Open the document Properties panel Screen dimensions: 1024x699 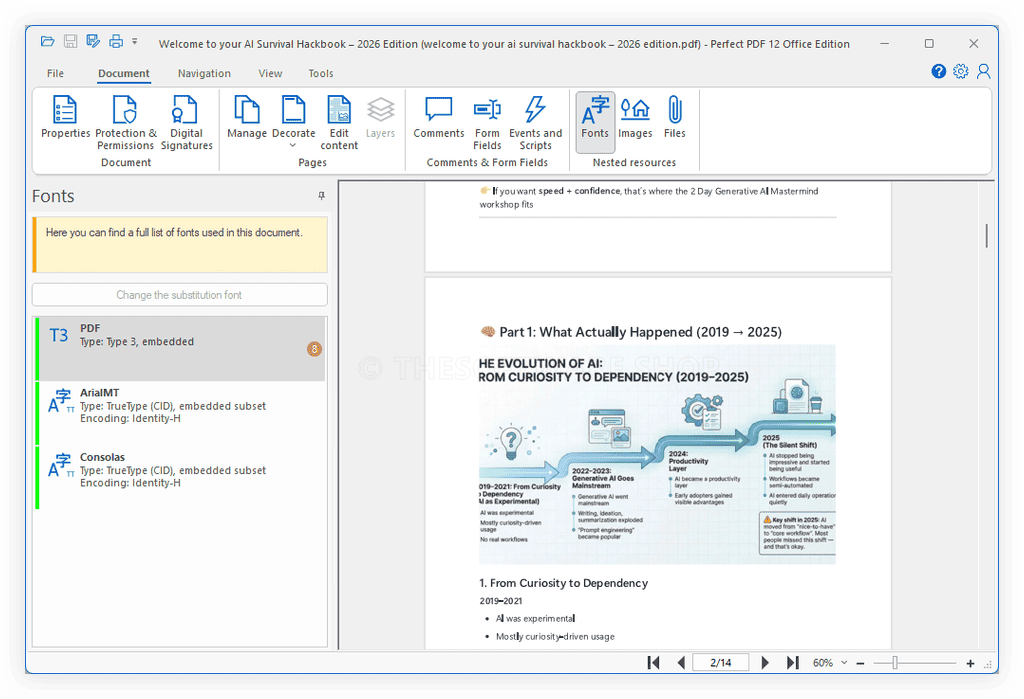pyautogui.click(x=65, y=120)
